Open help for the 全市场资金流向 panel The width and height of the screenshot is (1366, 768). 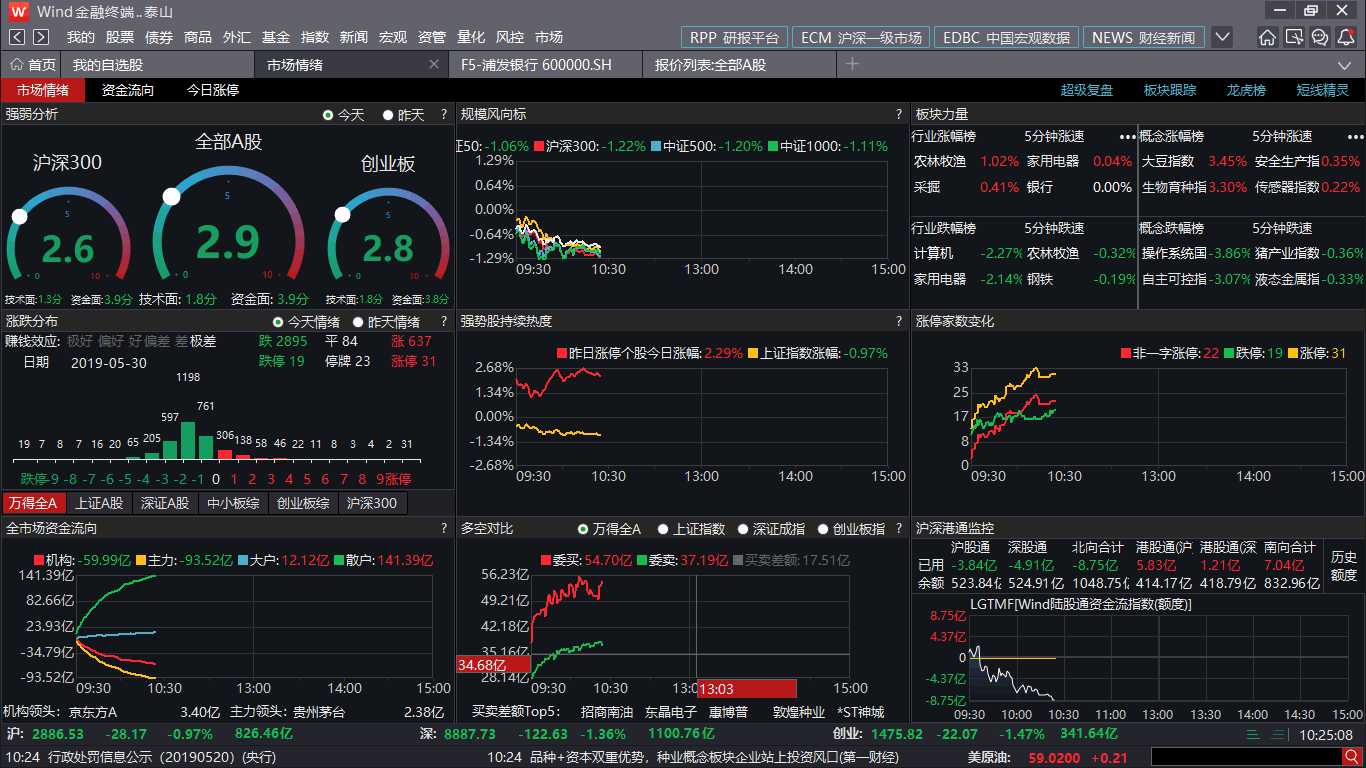coord(444,528)
